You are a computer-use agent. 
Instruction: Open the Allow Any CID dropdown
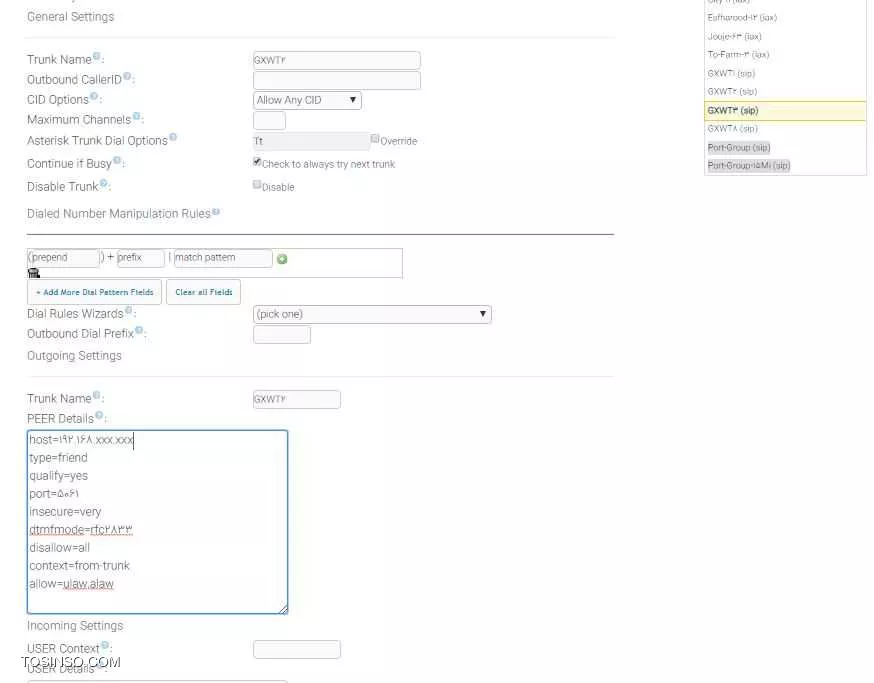[x=307, y=100]
